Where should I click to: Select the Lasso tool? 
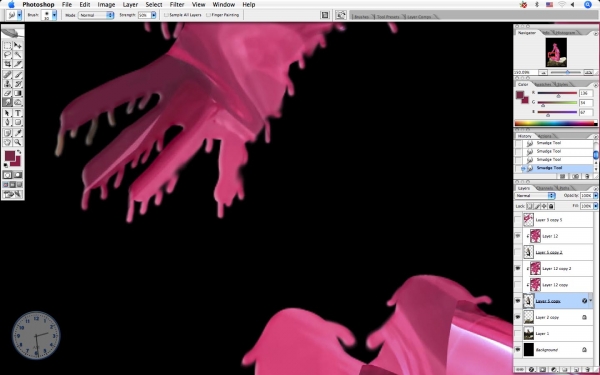7,55
